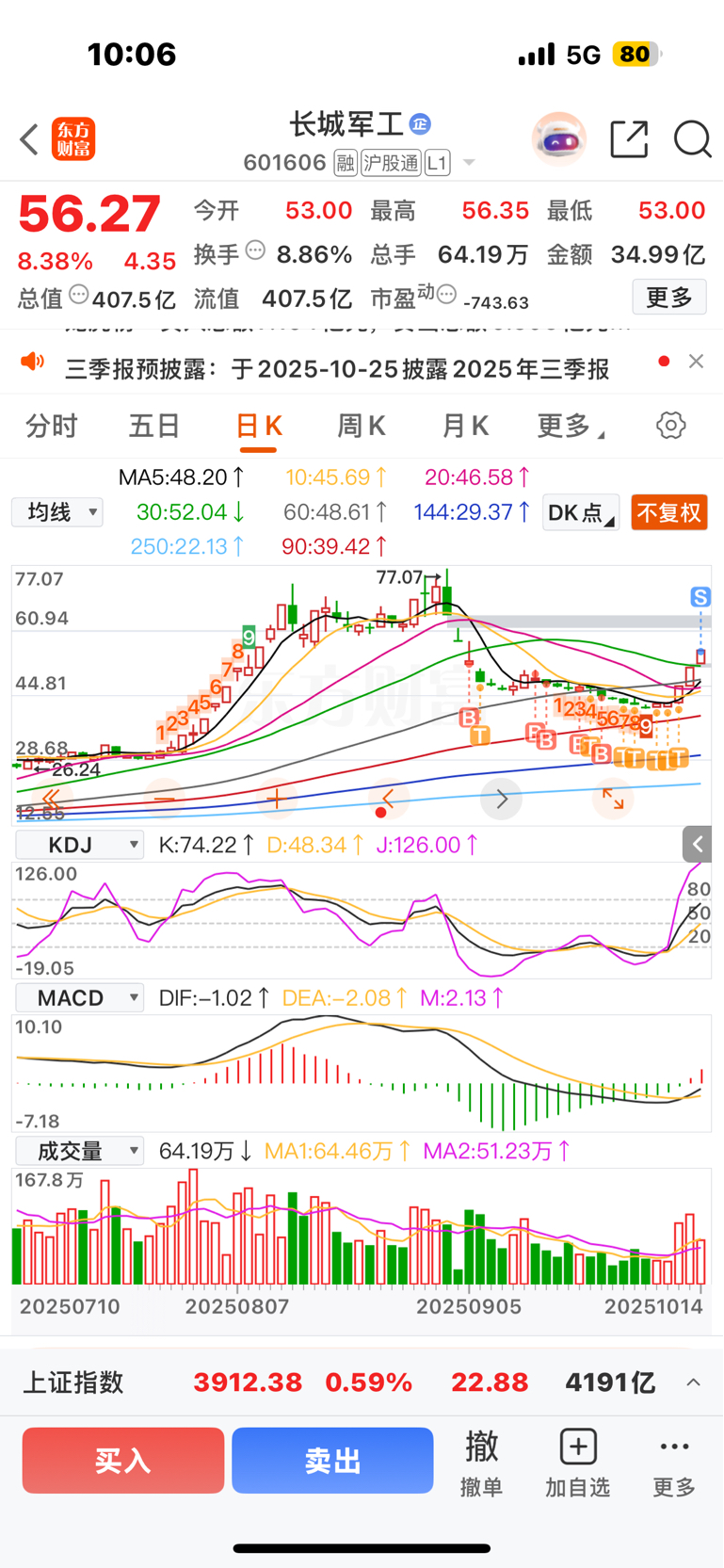Expand the 更多 chart period dropdown tab
Image resolution: width=724 pixels, height=1568 pixels.
[571, 426]
